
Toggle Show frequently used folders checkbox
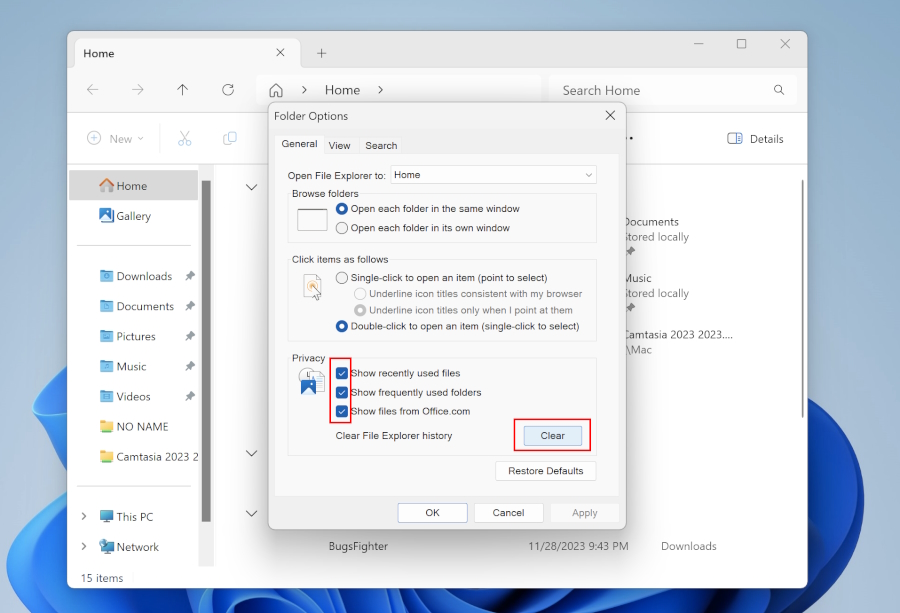[342, 392]
